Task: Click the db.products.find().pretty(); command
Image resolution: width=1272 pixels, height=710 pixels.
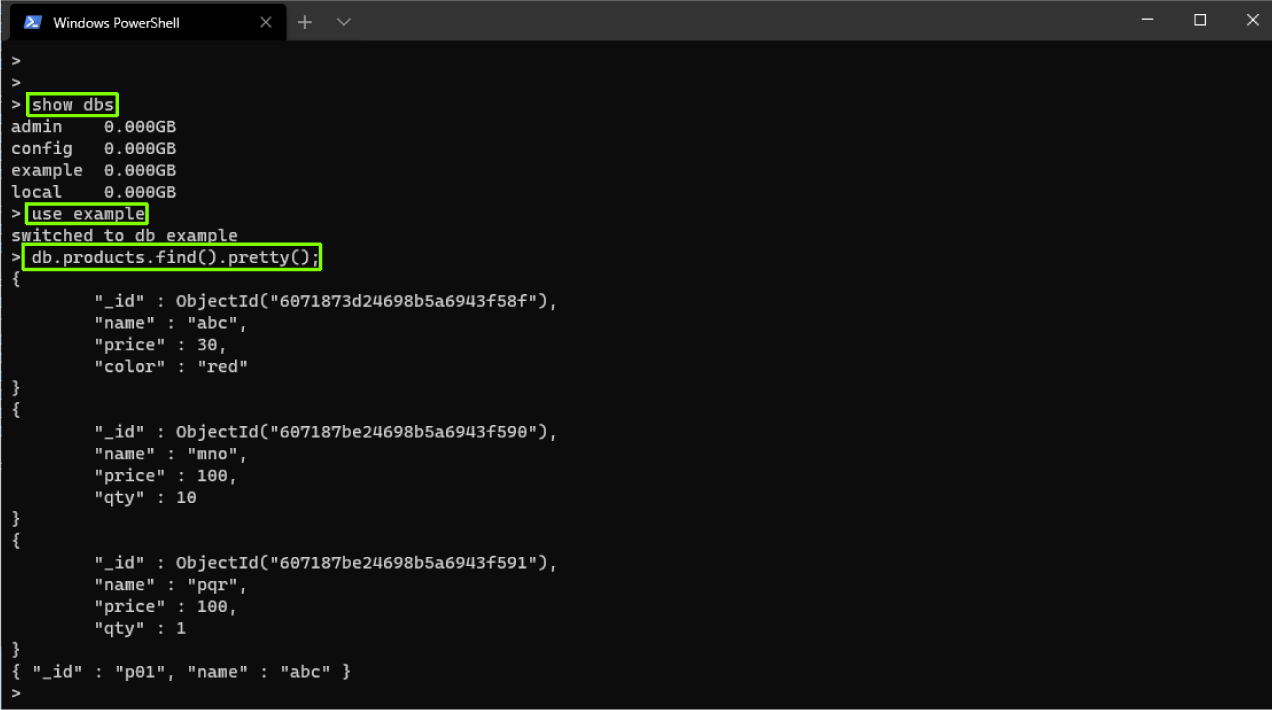Action: click(175, 258)
